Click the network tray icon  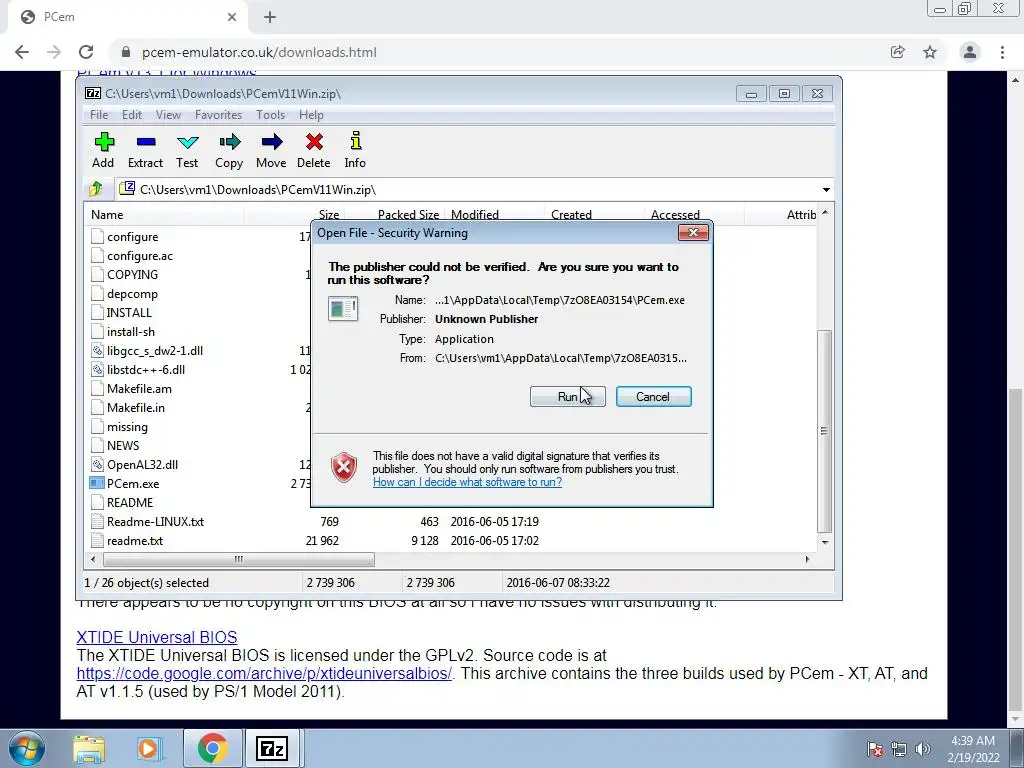pos(899,748)
